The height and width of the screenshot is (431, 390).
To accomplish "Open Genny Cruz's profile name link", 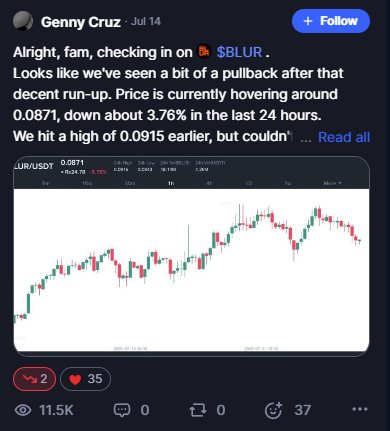I will [x=80, y=22].
